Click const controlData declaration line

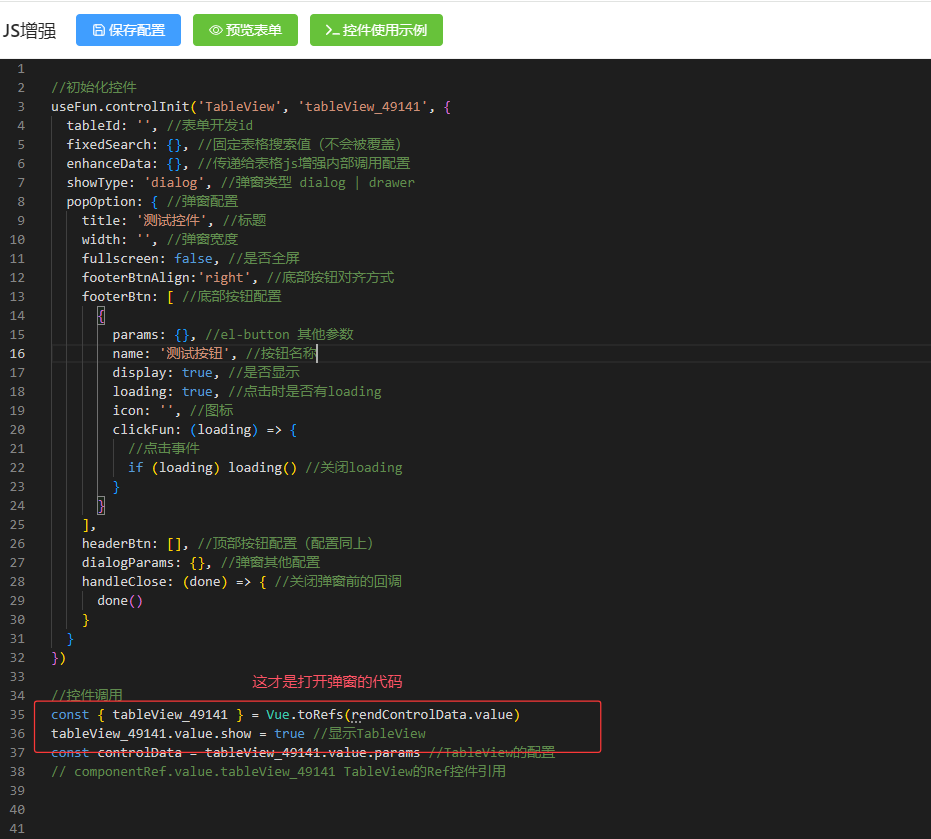[303, 752]
